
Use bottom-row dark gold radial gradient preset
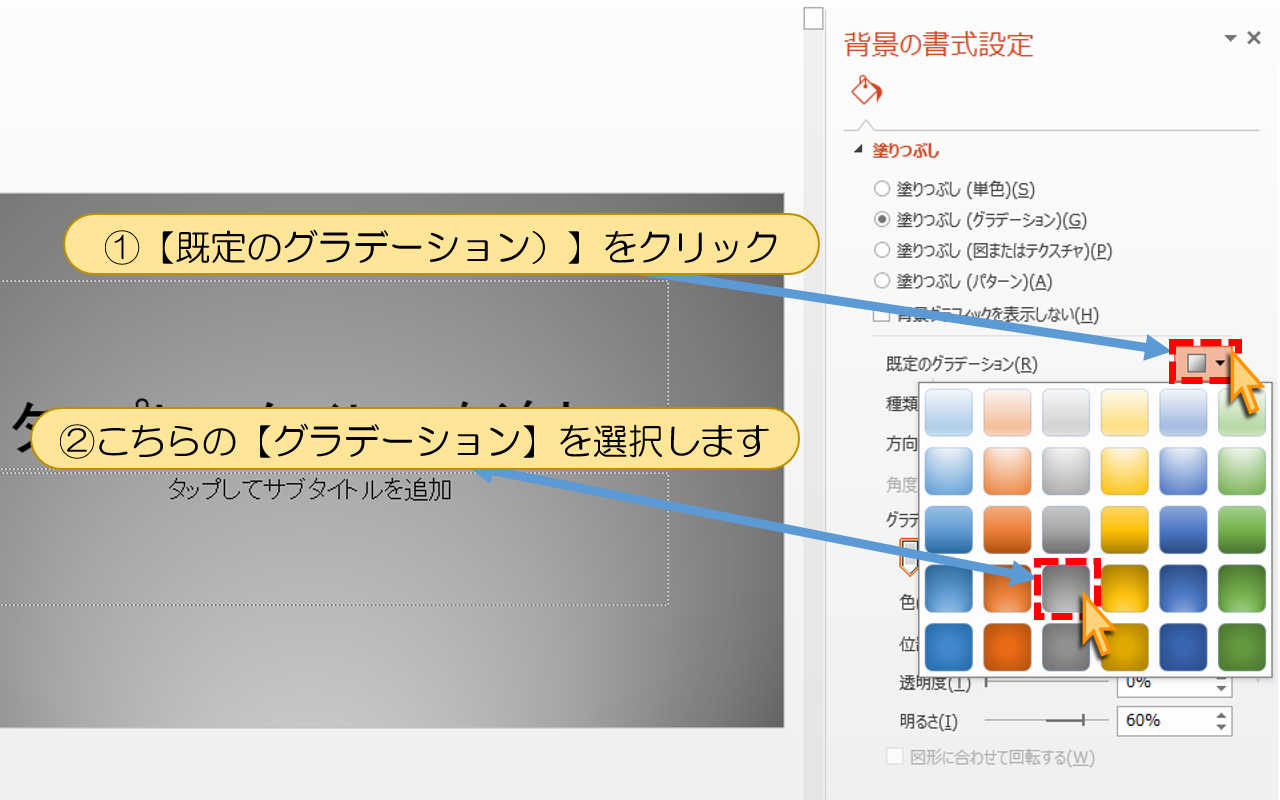pyautogui.click(x=1125, y=647)
